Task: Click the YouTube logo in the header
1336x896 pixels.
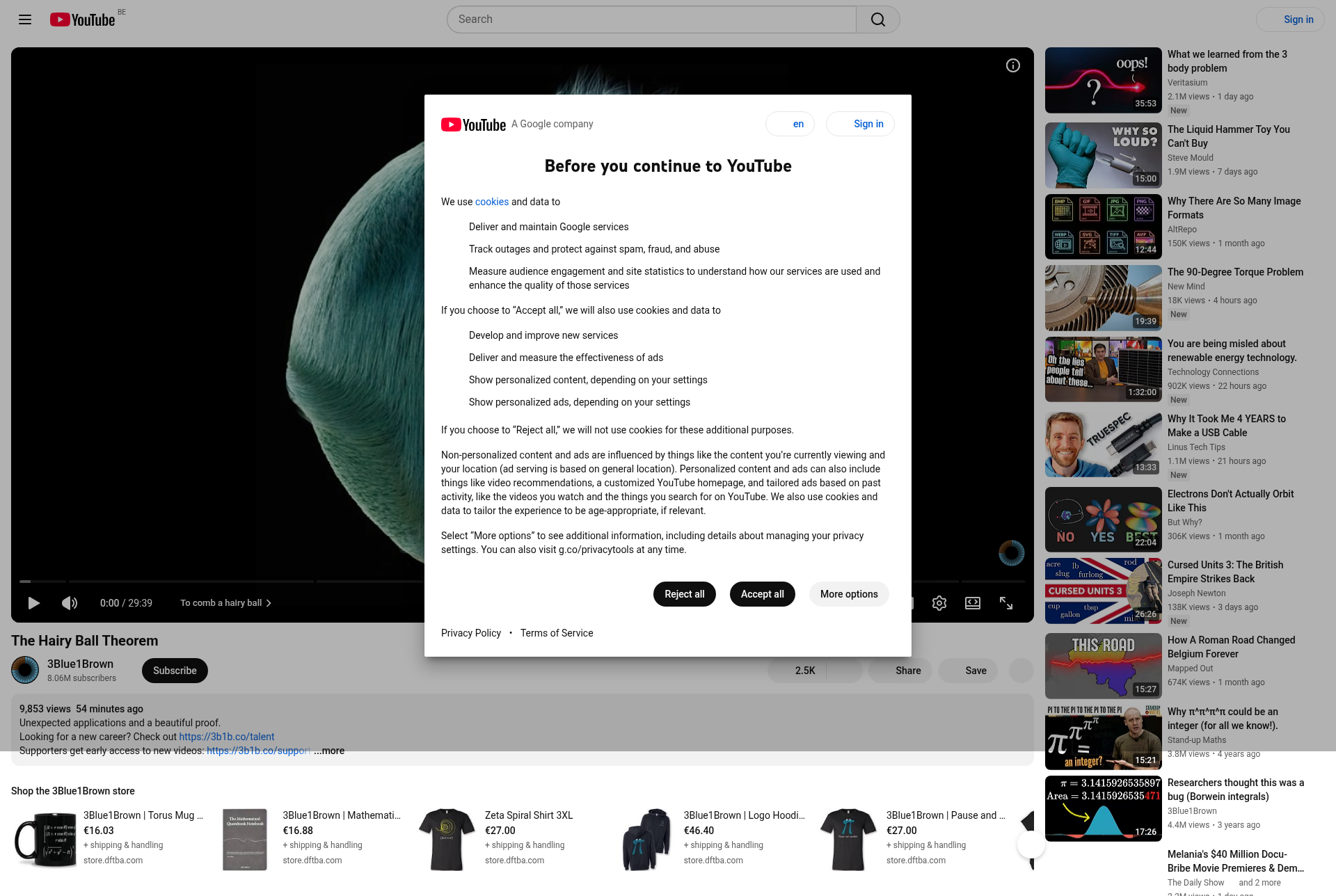Action: click(82, 19)
